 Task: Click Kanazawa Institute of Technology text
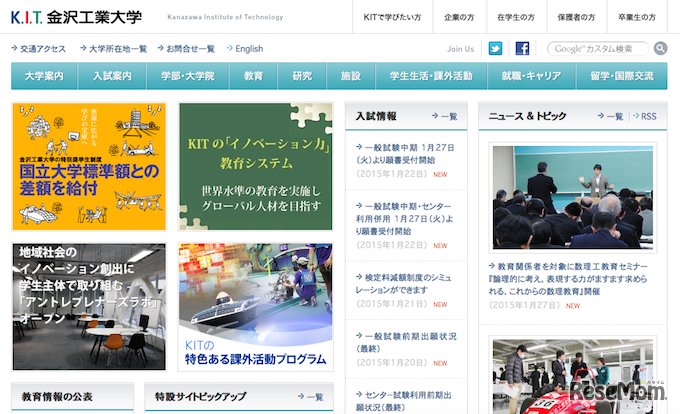tap(225, 17)
